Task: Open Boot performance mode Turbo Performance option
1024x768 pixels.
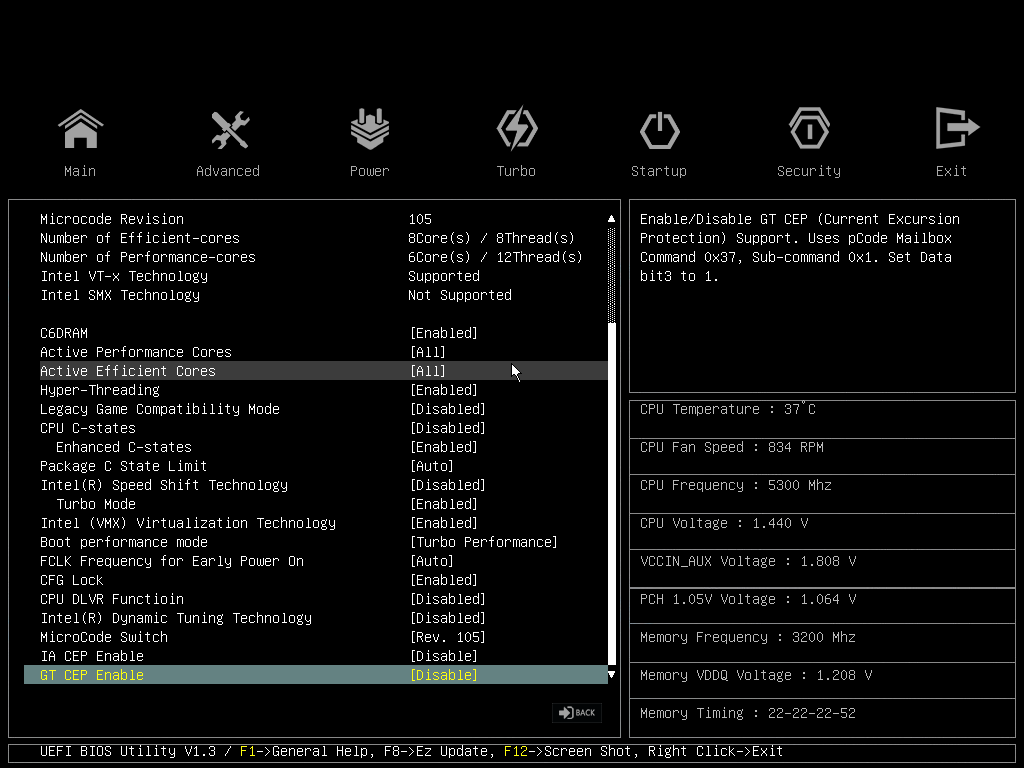Action: coord(484,542)
